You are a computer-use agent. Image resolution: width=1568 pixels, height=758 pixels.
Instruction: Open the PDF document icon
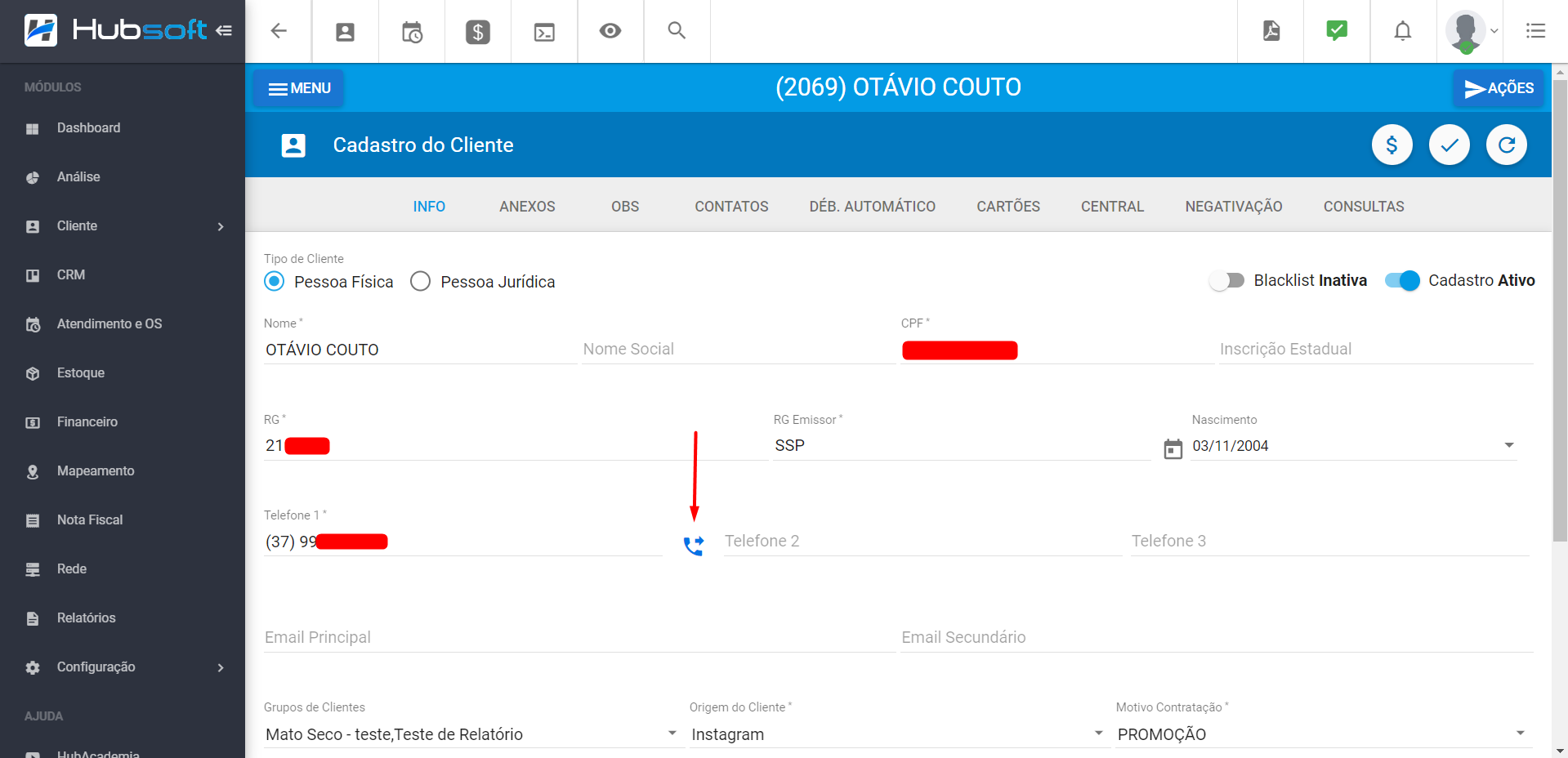tap(1271, 31)
